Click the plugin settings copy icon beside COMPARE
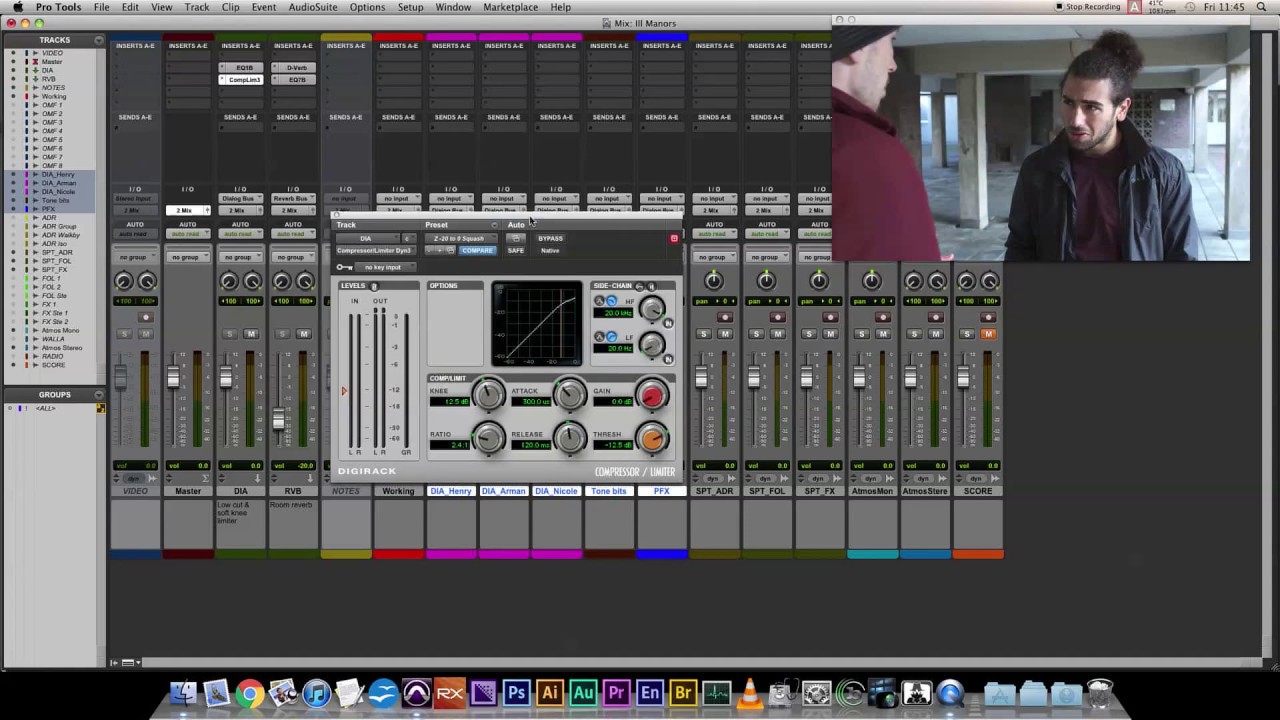Image resolution: width=1280 pixels, height=720 pixels. point(450,250)
